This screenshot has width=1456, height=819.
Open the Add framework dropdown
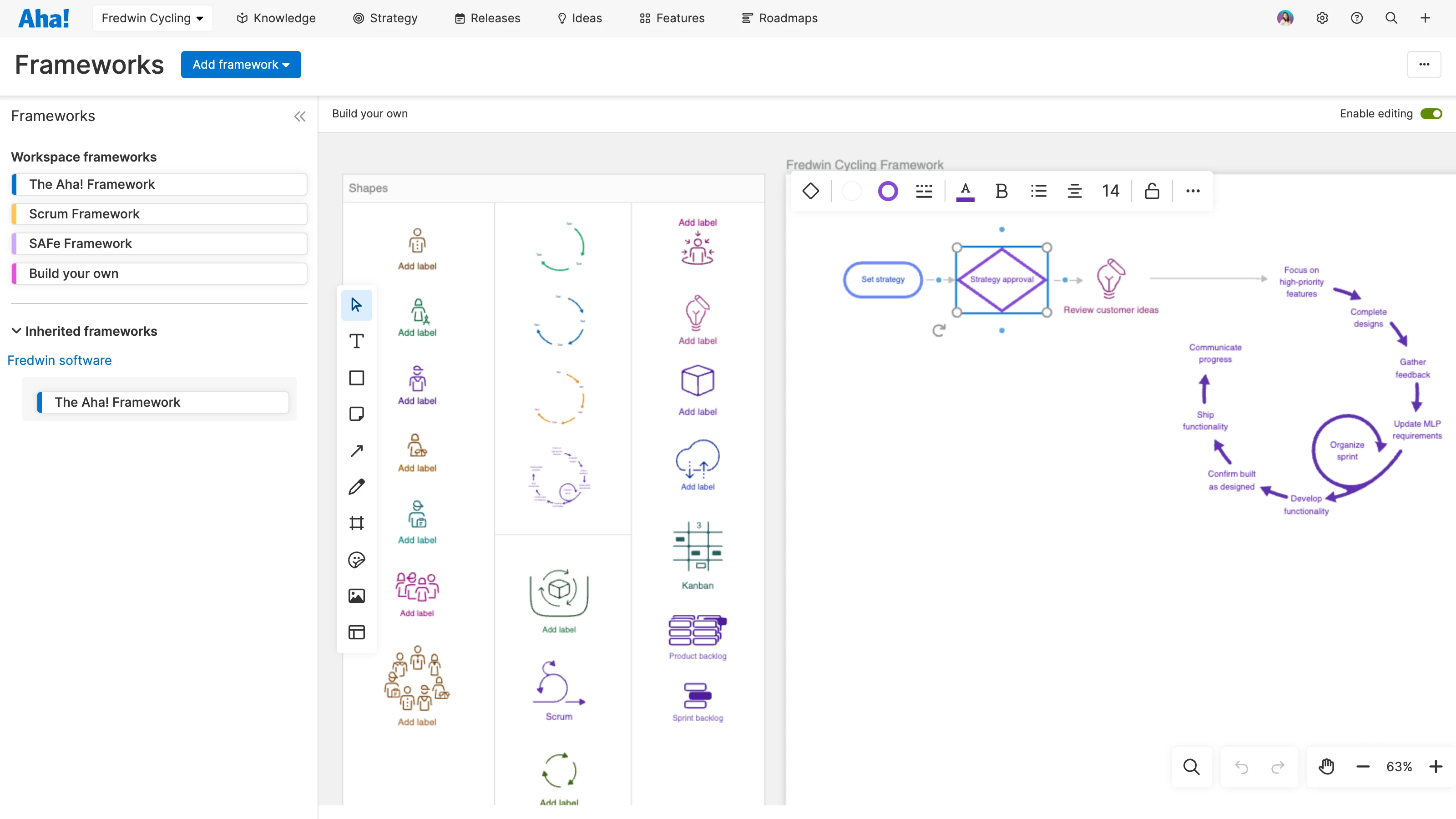click(241, 64)
